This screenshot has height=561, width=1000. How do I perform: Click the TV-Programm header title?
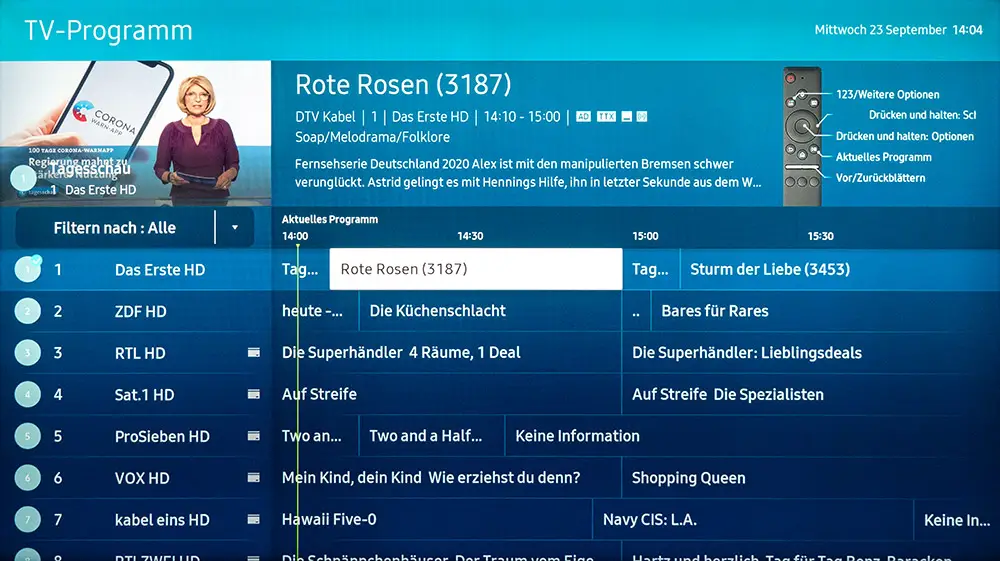click(108, 31)
